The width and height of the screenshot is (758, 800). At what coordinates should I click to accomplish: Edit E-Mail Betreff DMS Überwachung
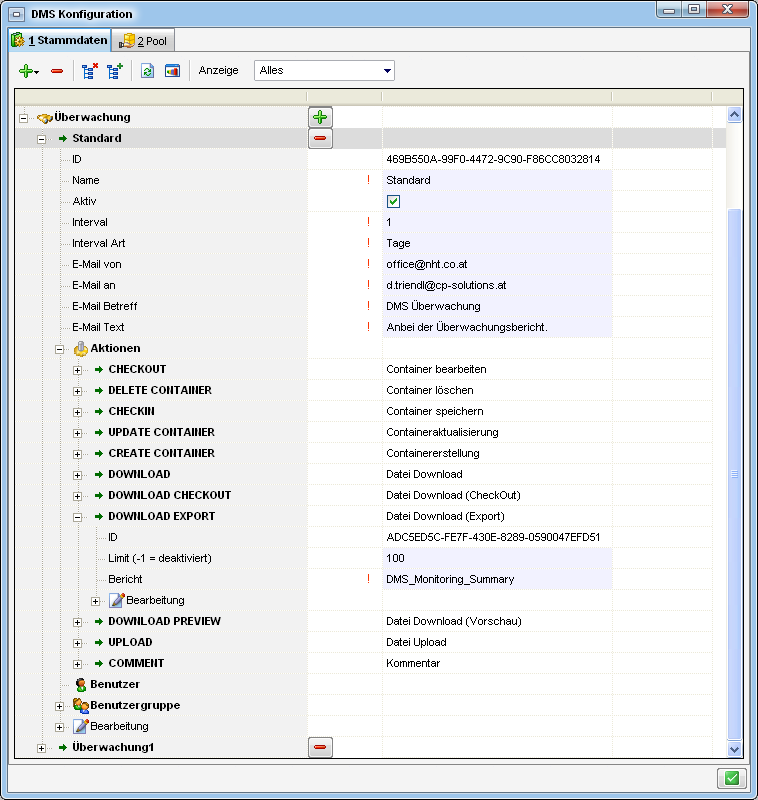point(497,306)
